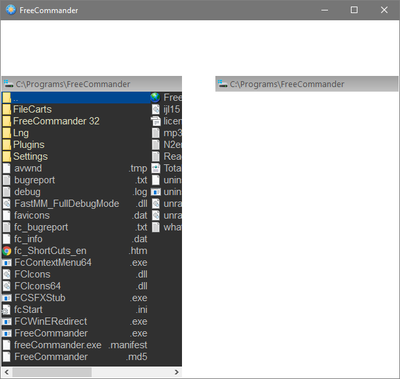The width and height of the screenshot is (400, 379).
Task: Select the FCWinERedirect file name
Action: point(51,322)
